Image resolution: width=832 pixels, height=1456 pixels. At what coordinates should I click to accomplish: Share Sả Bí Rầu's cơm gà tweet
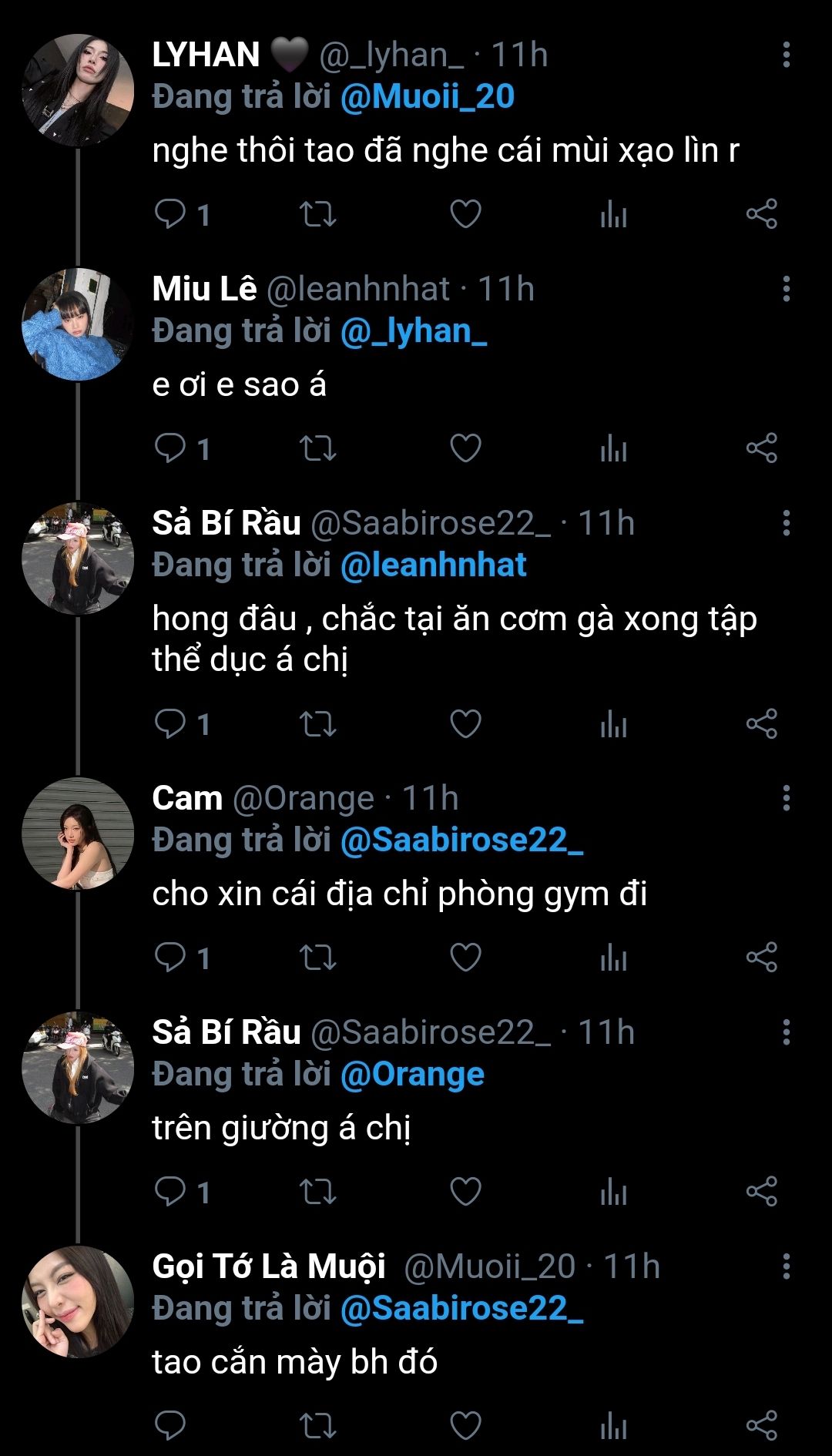[761, 724]
